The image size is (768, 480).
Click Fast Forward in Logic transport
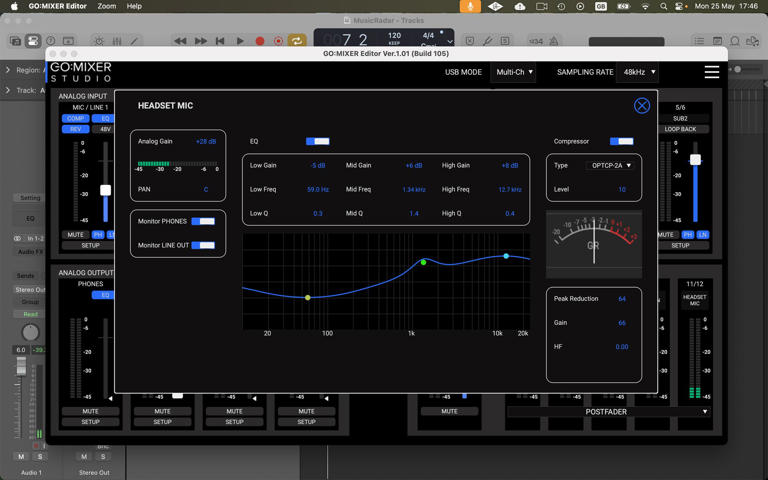[x=201, y=41]
